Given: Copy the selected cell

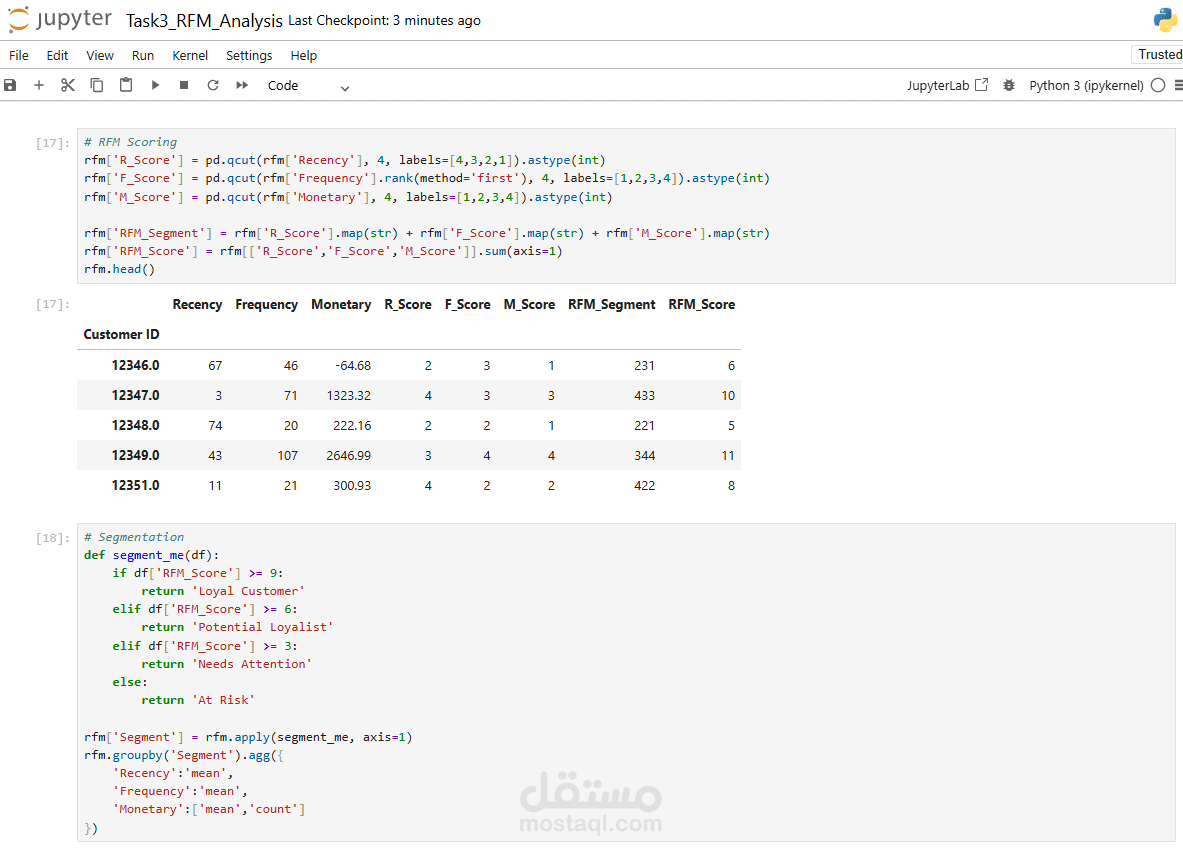Looking at the screenshot, I should click(97, 86).
